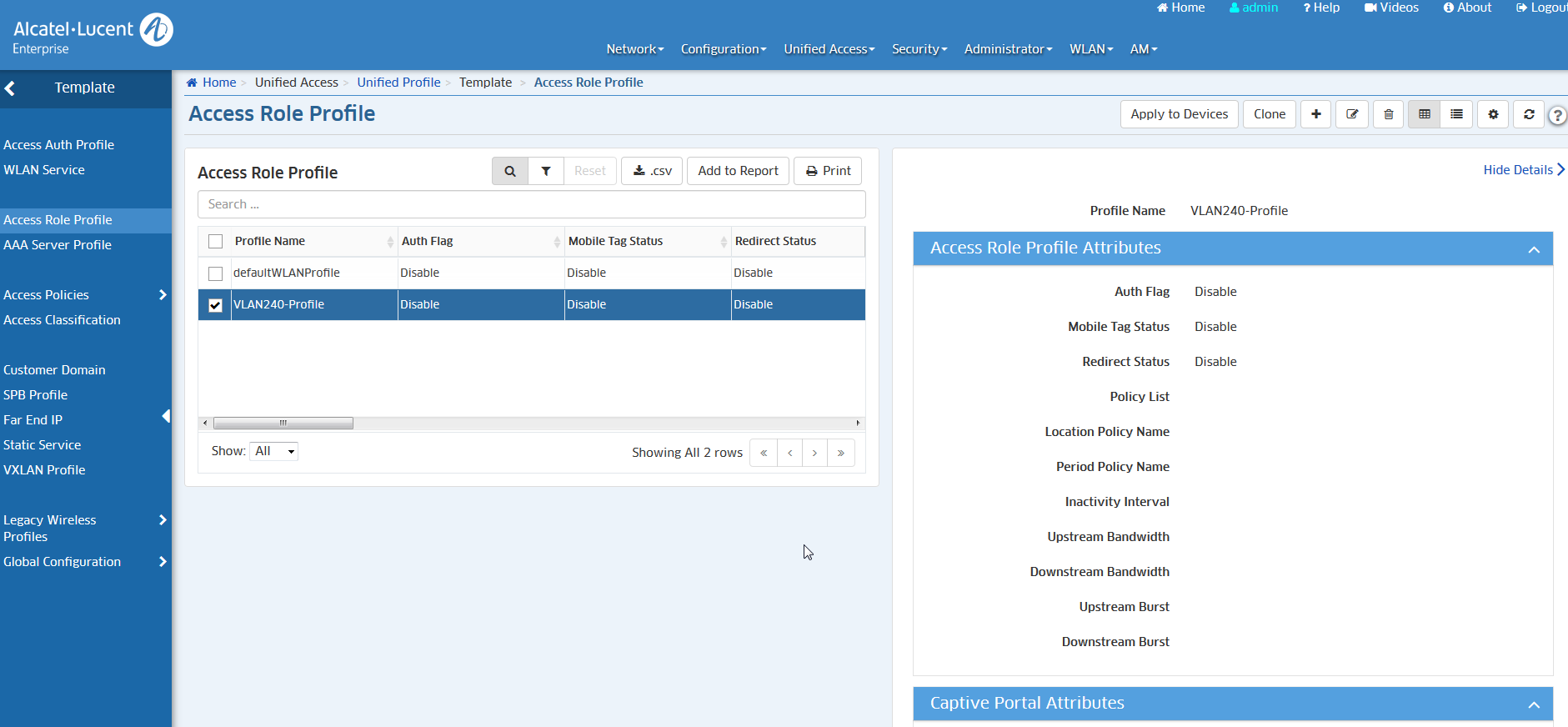Toggle the select-all header checkbox
1568x727 pixels.
coord(216,242)
